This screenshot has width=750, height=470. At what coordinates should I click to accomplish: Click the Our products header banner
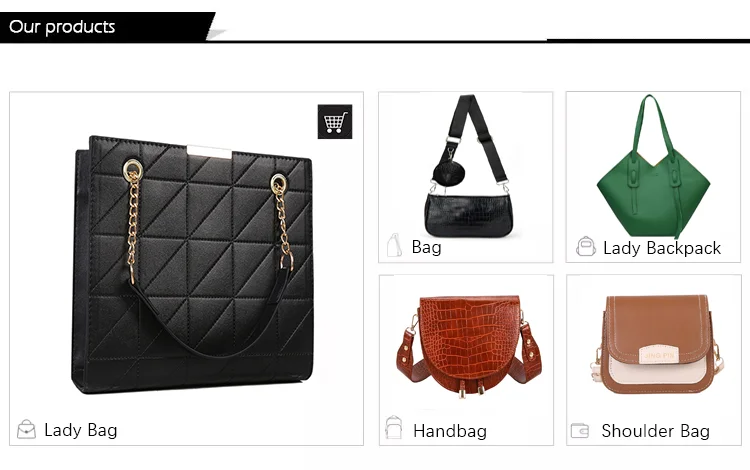[x=108, y=27]
